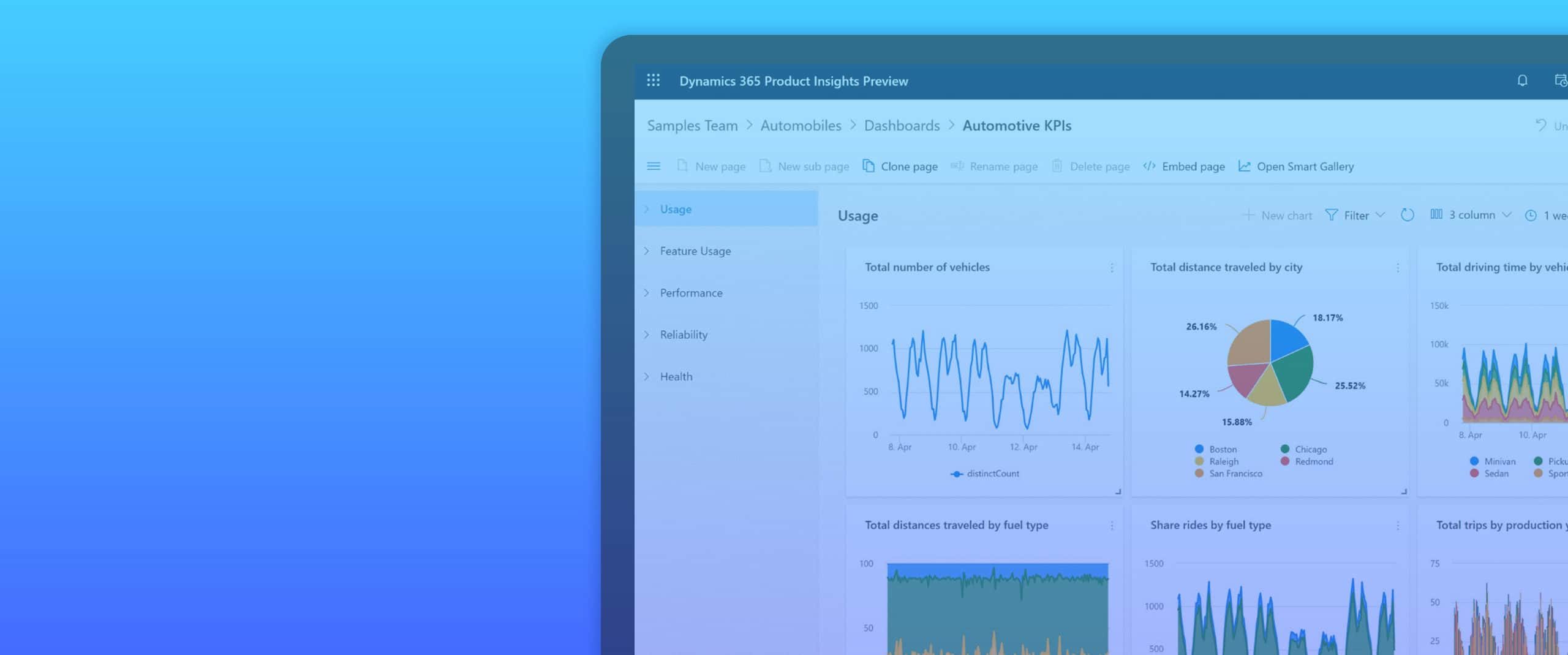Screen dimensions: 1568x655
Task: Toggle Redmond in the pie legend
Action: [x=1306, y=461]
